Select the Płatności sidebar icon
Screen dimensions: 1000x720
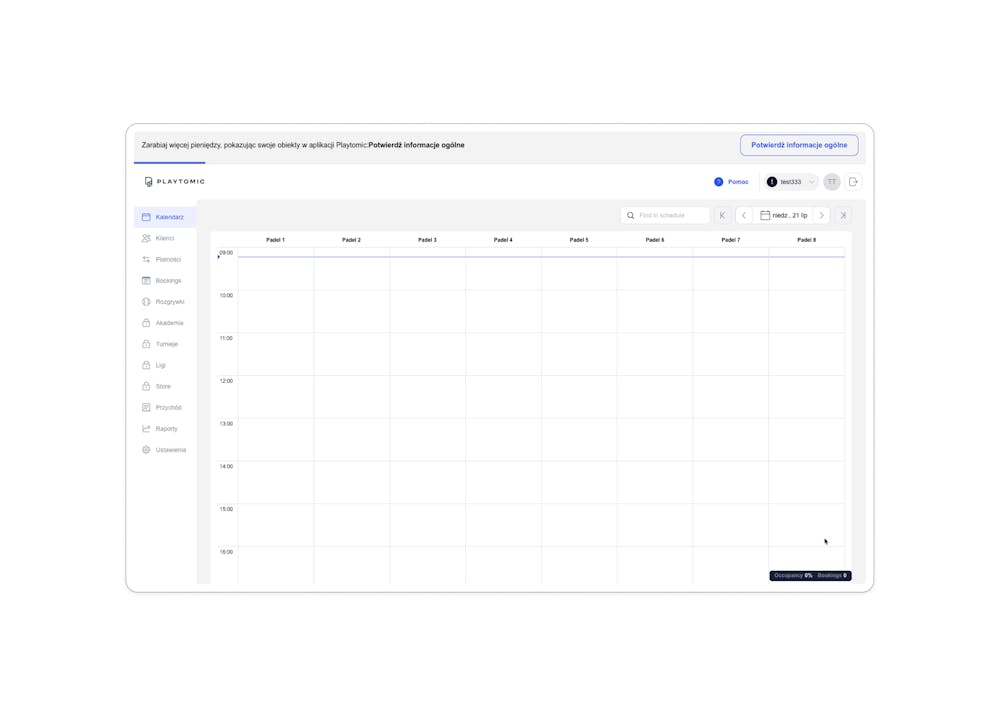coord(166,259)
